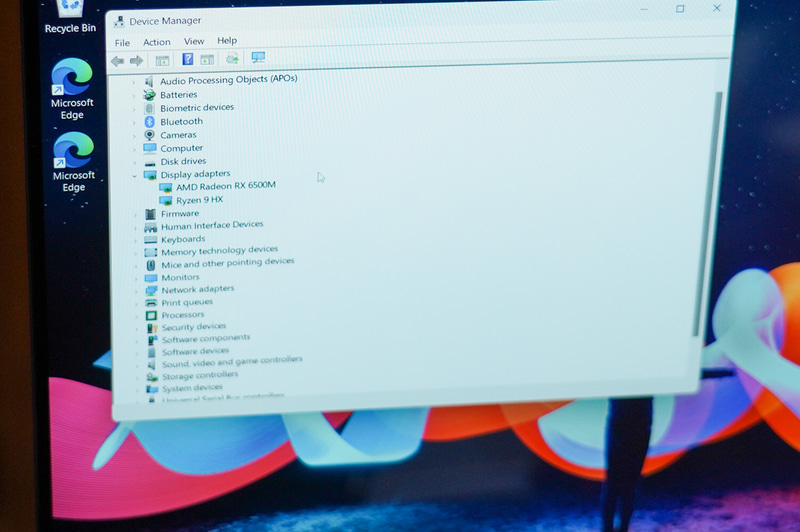The image size is (800, 532).
Task: Minimize the Device Manager window
Action: [x=644, y=9]
